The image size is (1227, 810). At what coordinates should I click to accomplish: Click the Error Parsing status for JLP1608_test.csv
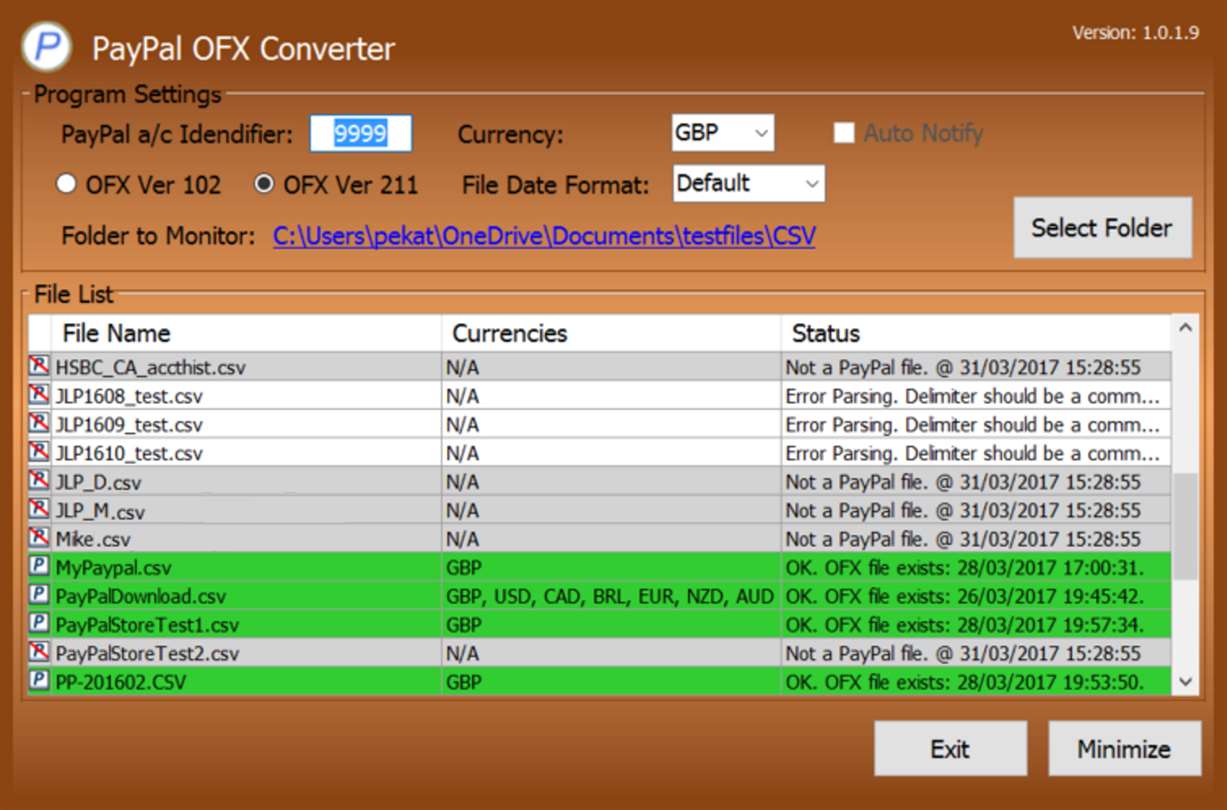click(973, 396)
